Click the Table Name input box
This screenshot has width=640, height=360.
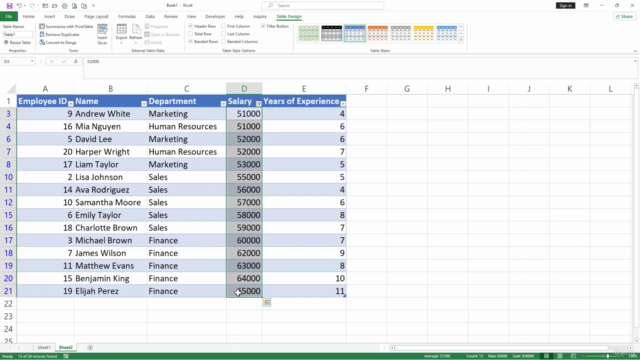pyautogui.click(x=17, y=35)
